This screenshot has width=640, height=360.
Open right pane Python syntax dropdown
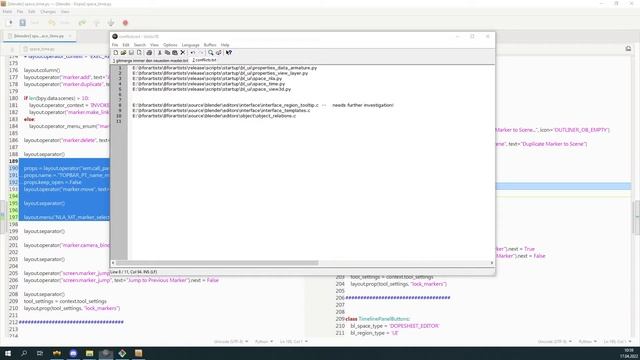pyautogui.click(x=588, y=341)
